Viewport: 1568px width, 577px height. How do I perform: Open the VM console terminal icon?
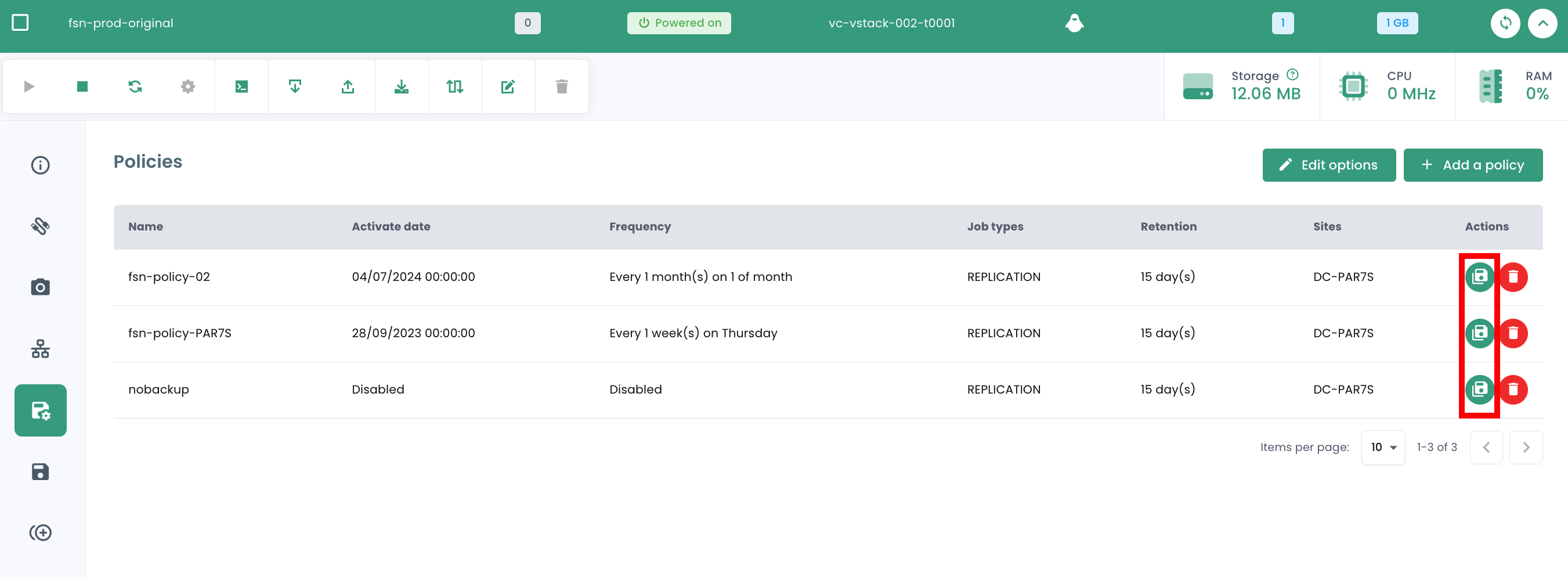click(x=241, y=86)
